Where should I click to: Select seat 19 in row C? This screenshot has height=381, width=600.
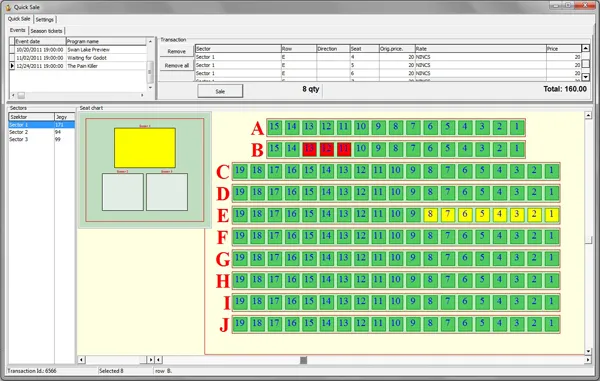[240, 171]
